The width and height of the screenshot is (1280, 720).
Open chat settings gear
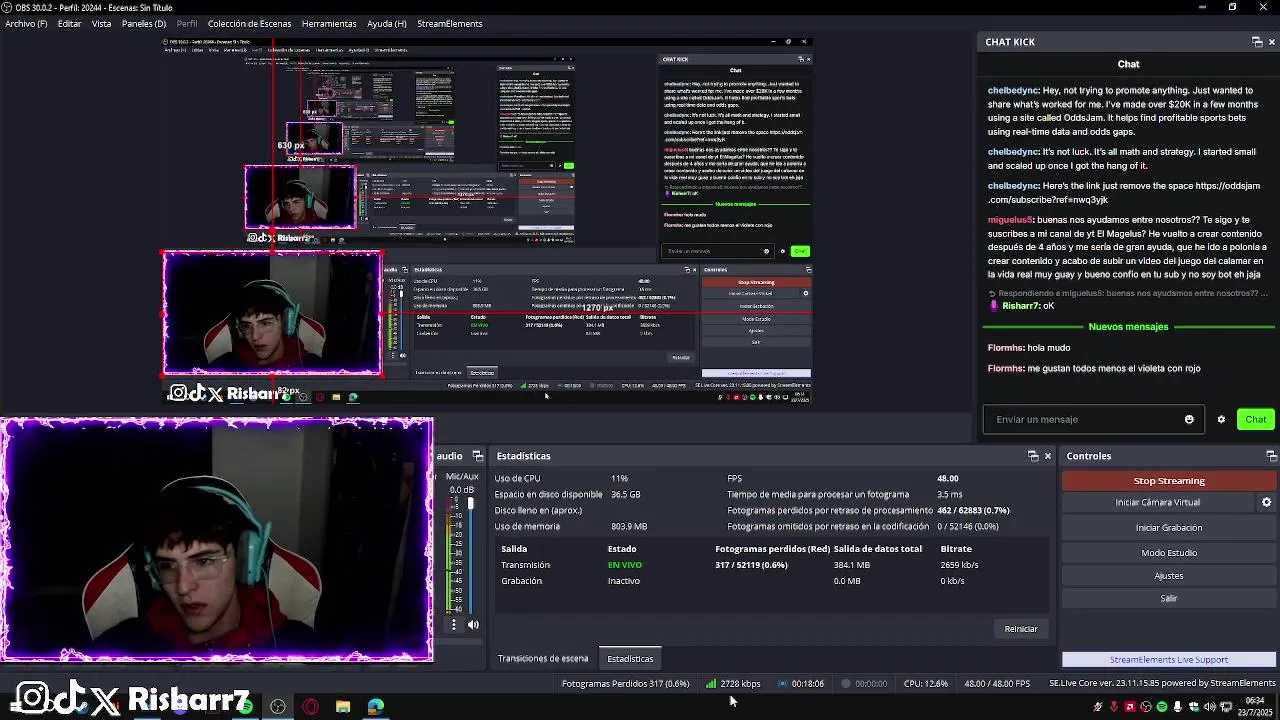(1221, 419)
